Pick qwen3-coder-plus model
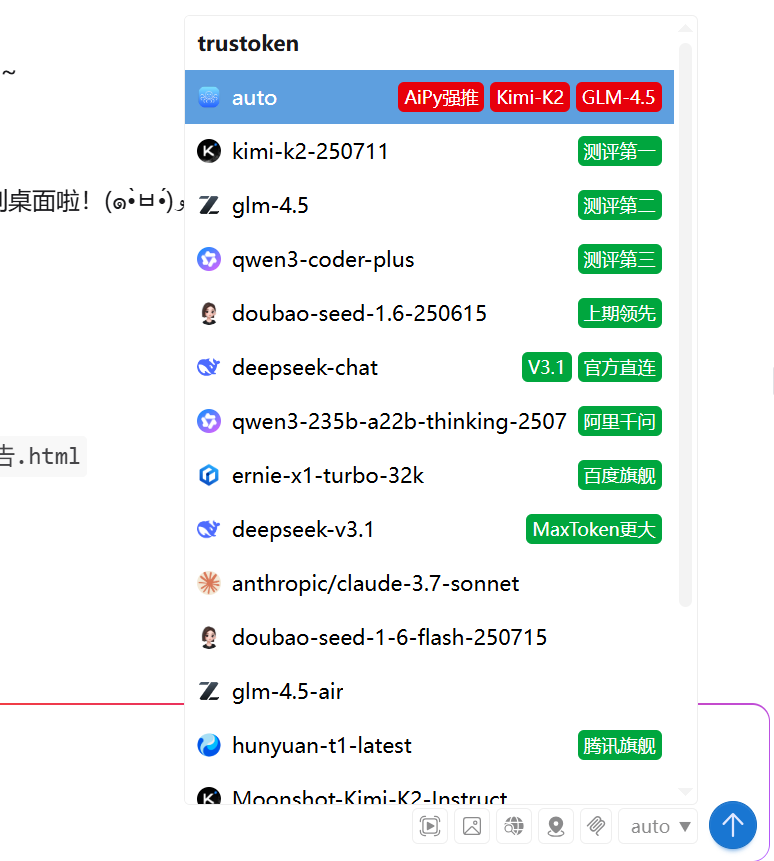The height and width of the screenshot is (861, 774). click(x=429, y=259)
